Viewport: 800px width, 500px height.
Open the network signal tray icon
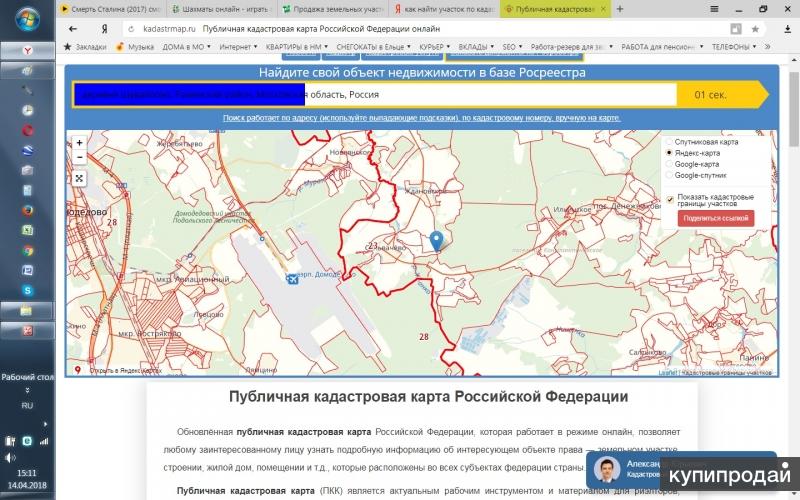[44, 441]
